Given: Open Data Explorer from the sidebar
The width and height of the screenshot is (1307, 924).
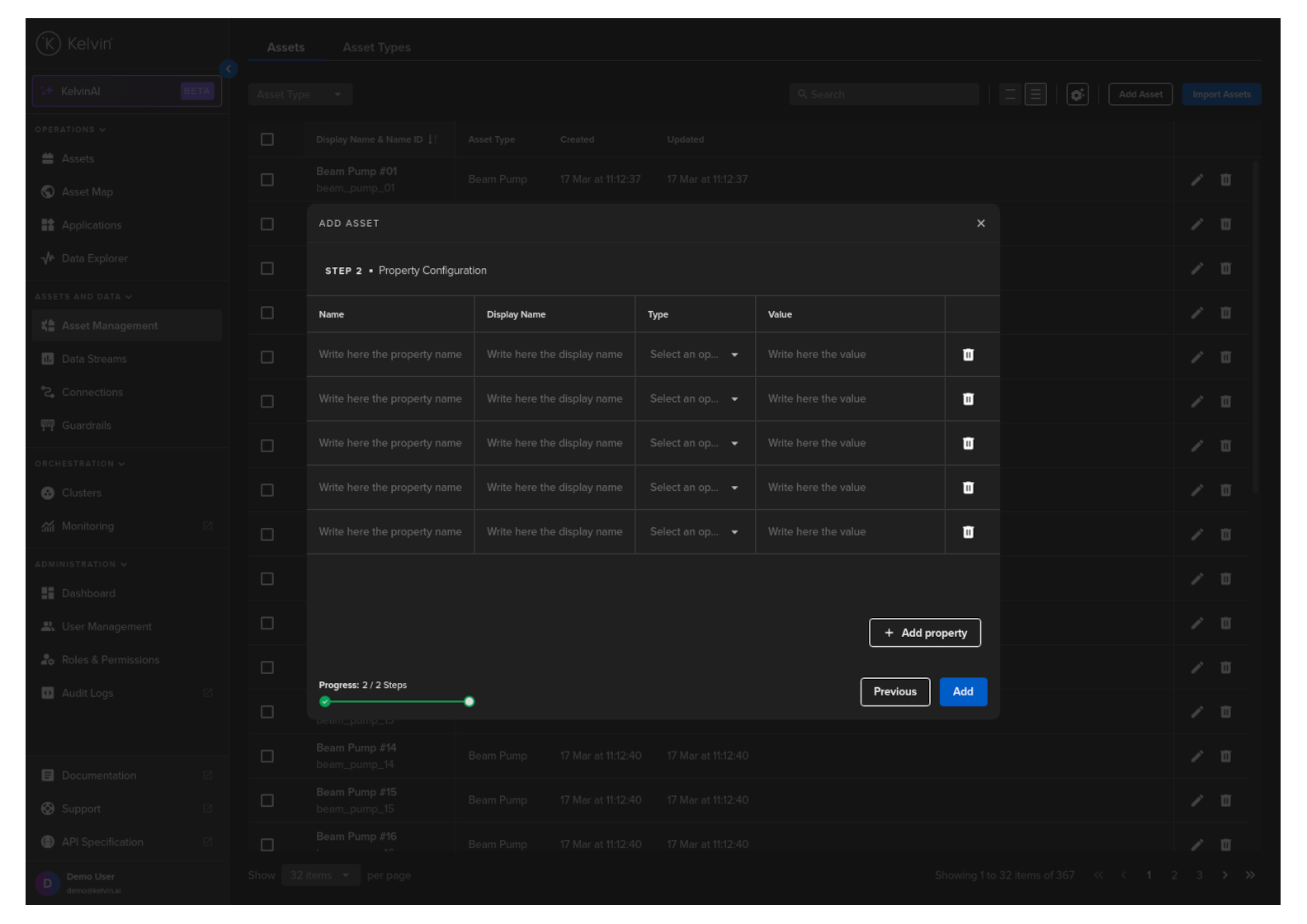Looking at the screenshot, I should point(94,258).
